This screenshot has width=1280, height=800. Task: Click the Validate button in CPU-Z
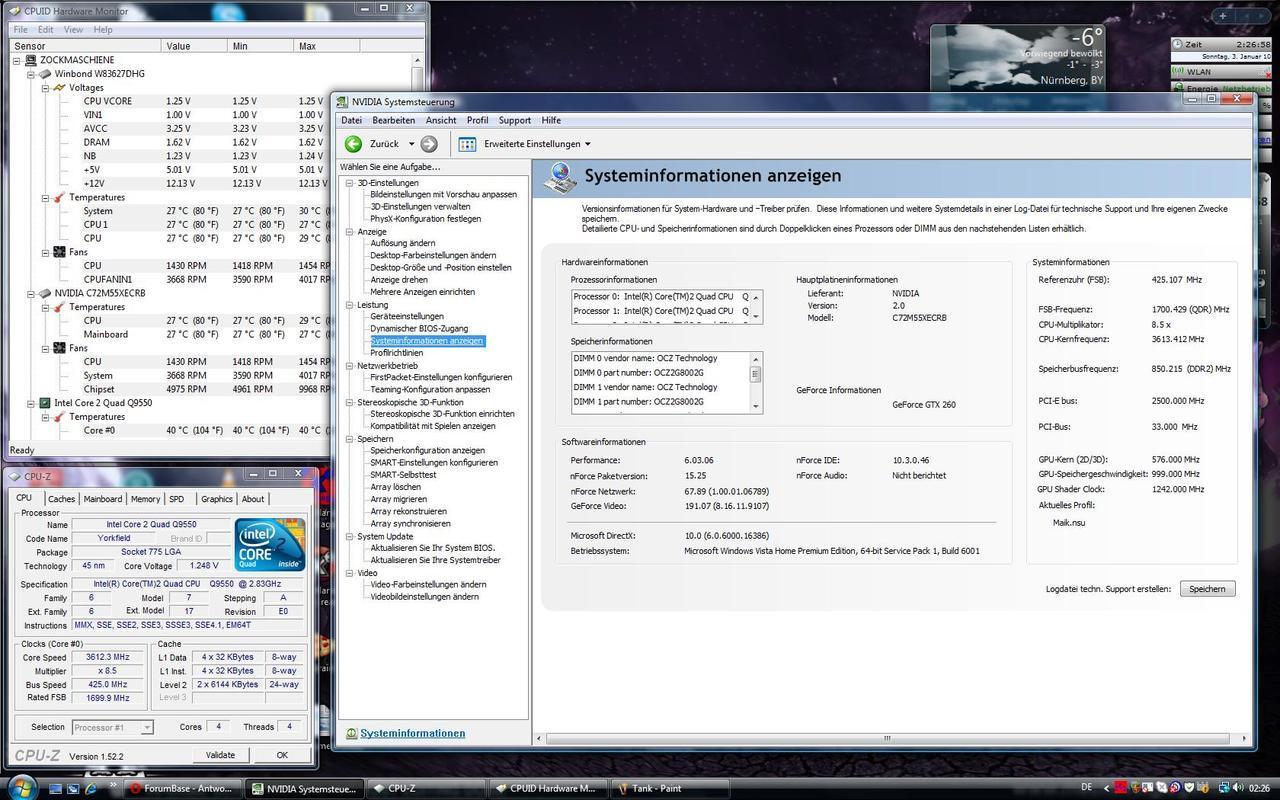click(220, 755)
